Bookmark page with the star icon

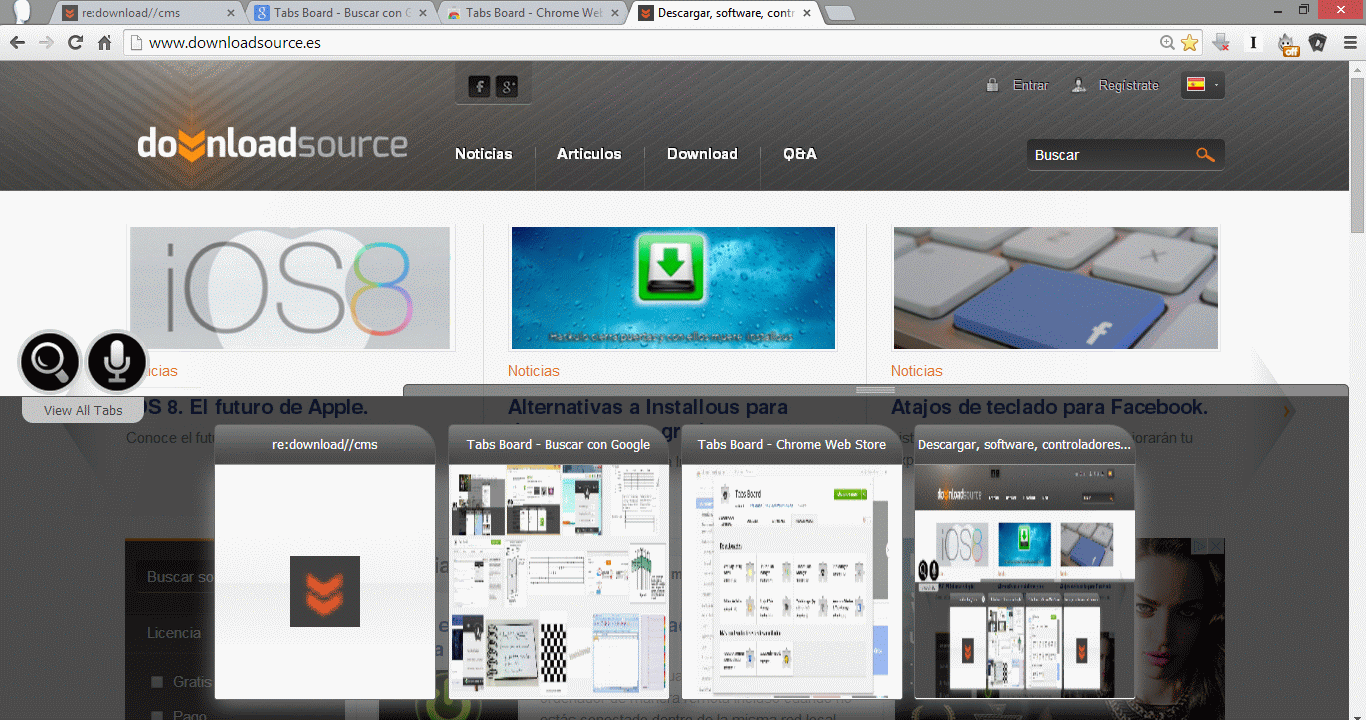[1189, 43]
